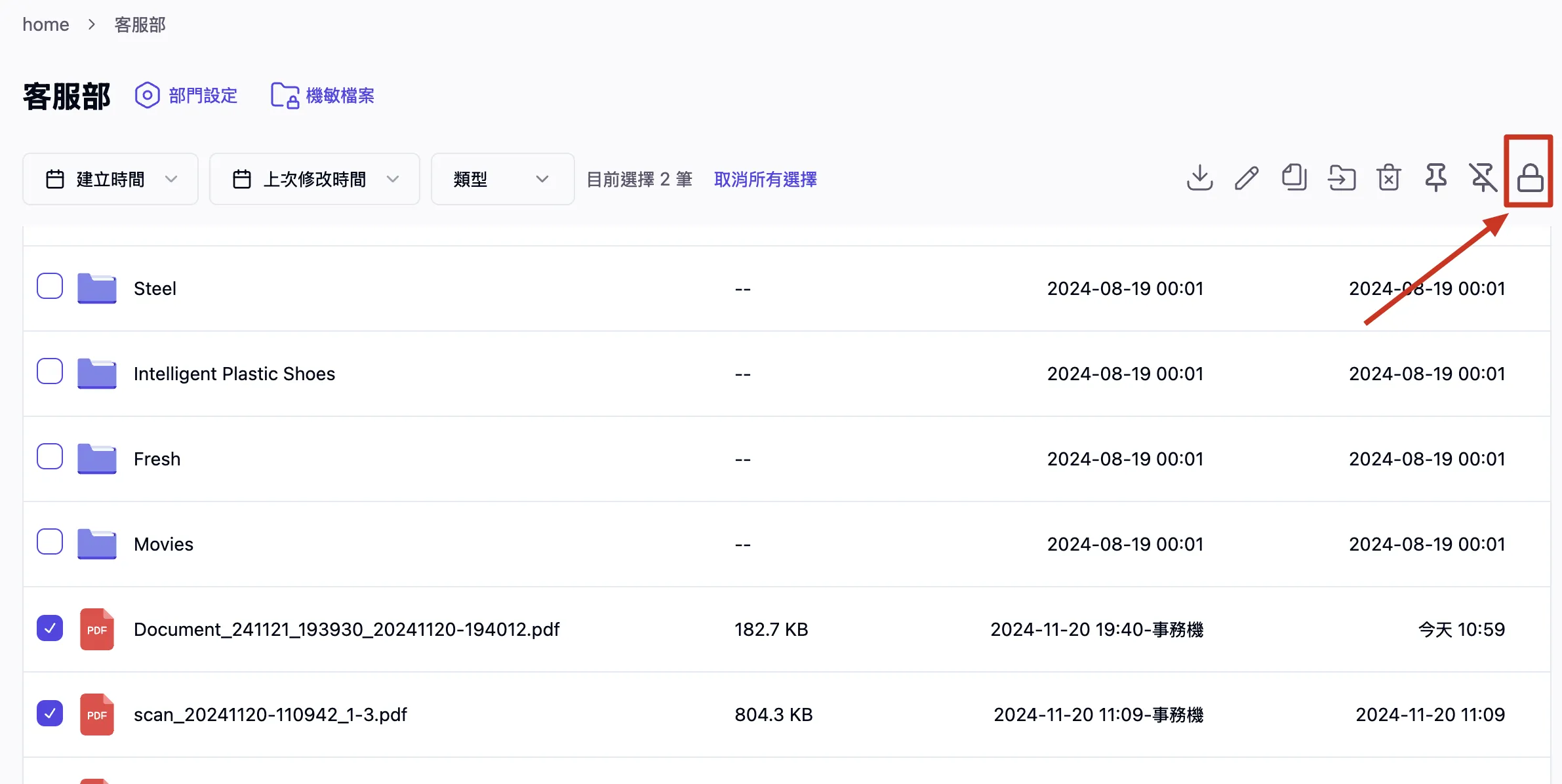Click the lock icon in toolbar
Screen dimensions: 1562x784
click(1530, 178)
